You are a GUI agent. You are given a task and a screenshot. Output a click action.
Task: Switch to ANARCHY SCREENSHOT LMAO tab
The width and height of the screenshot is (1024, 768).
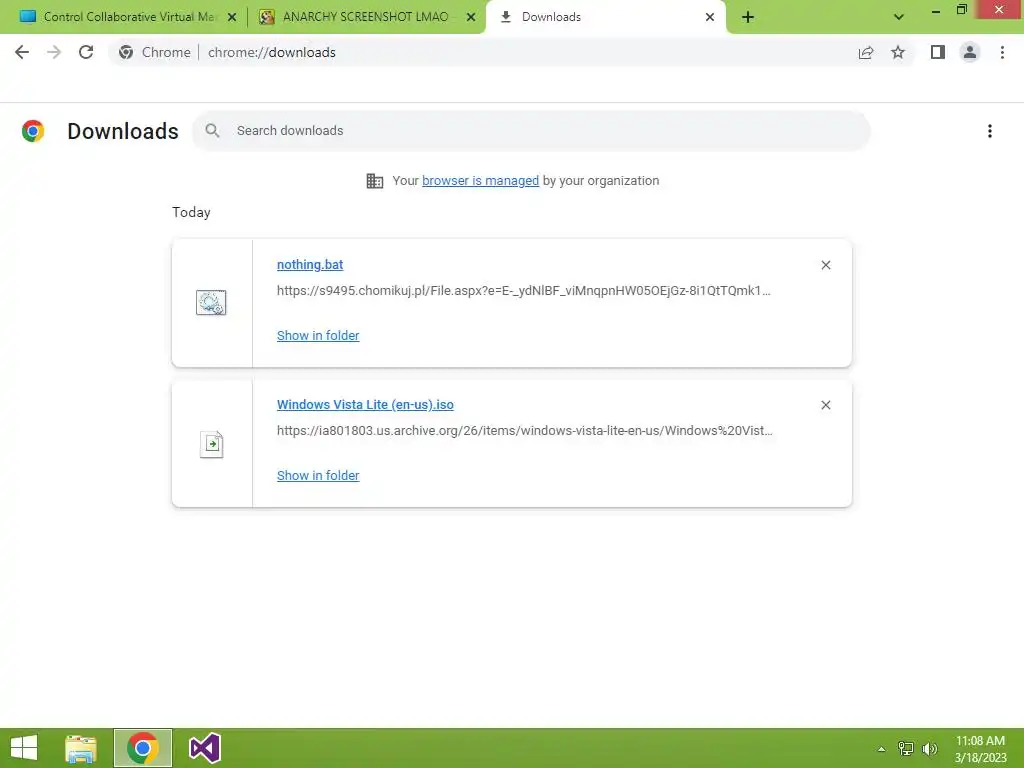pos(366,17)
